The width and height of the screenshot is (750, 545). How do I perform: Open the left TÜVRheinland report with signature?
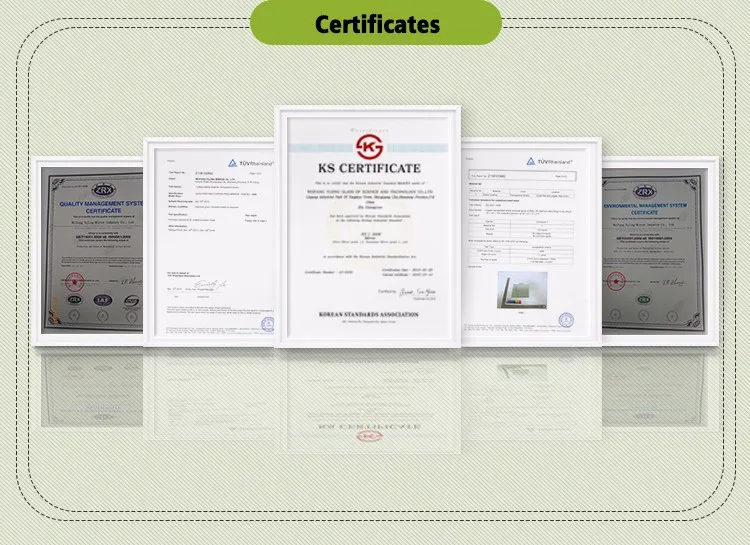pos(209,243)
